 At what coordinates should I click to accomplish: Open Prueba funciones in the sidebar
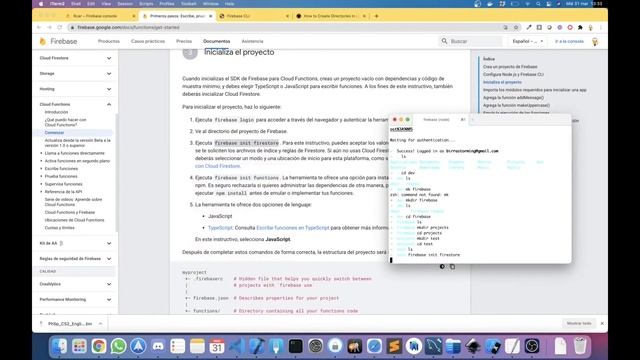tap(61, 176)
